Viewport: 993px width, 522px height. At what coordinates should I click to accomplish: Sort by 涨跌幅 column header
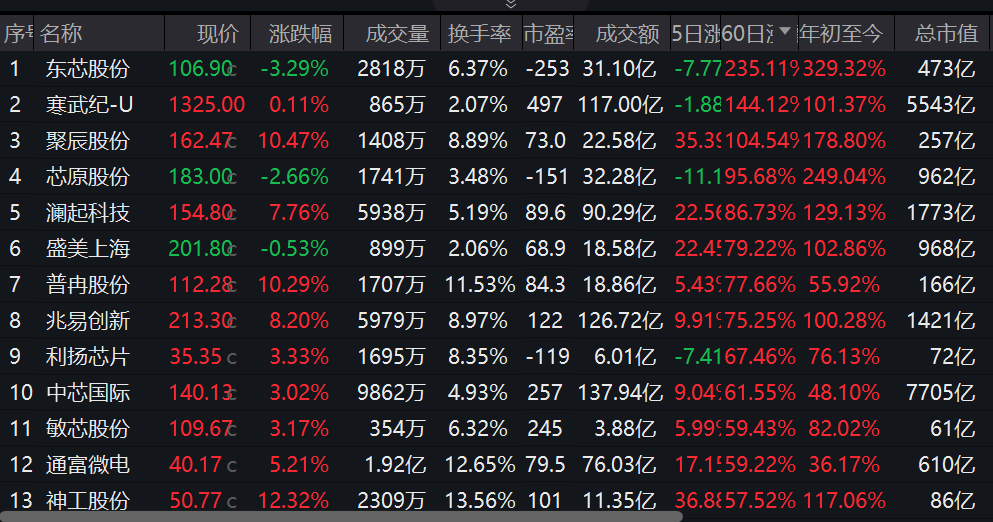tap(300, 34)
